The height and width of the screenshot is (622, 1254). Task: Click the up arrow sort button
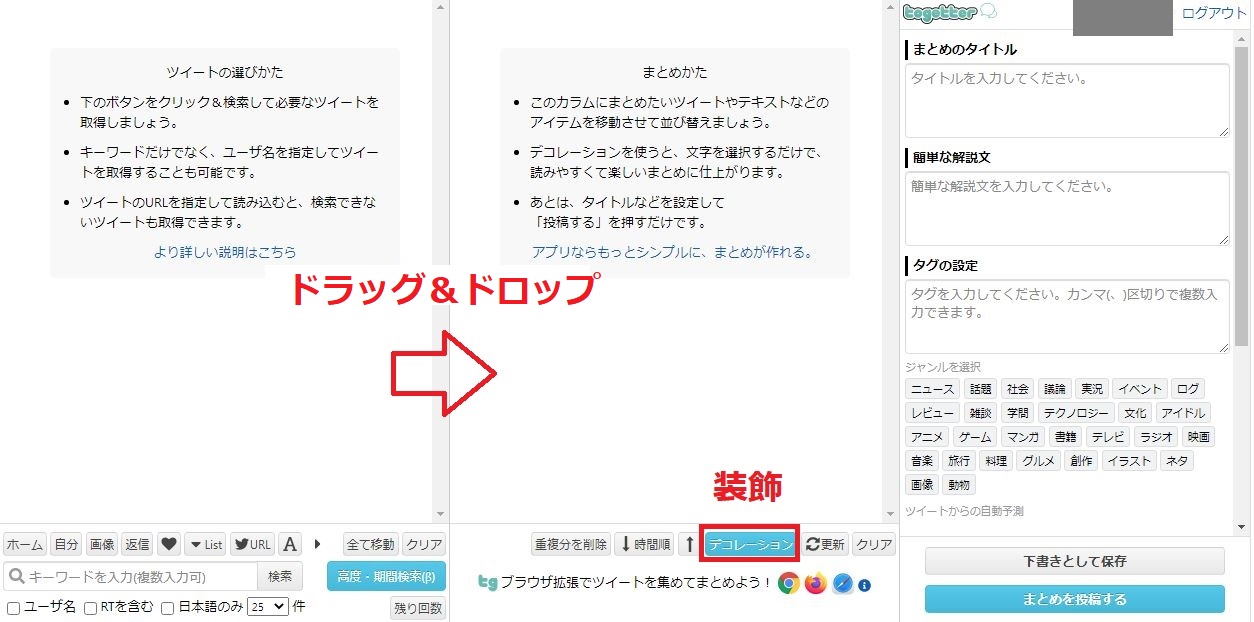(x=688, y=545)
